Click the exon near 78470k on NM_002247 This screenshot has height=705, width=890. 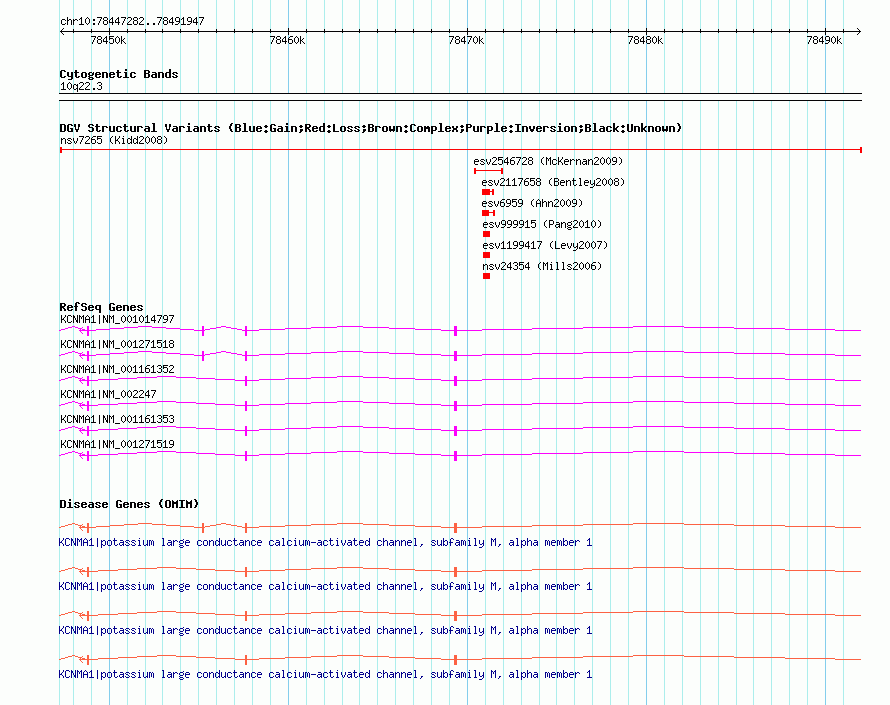pyautogui.click(x=455, y=405)
